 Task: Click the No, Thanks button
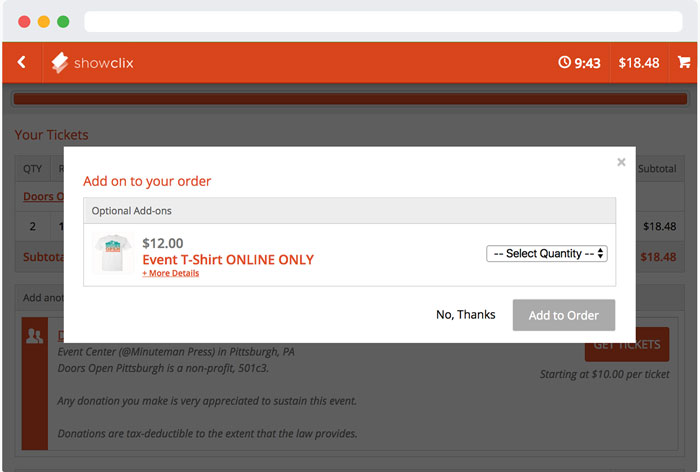pos(465,315)
